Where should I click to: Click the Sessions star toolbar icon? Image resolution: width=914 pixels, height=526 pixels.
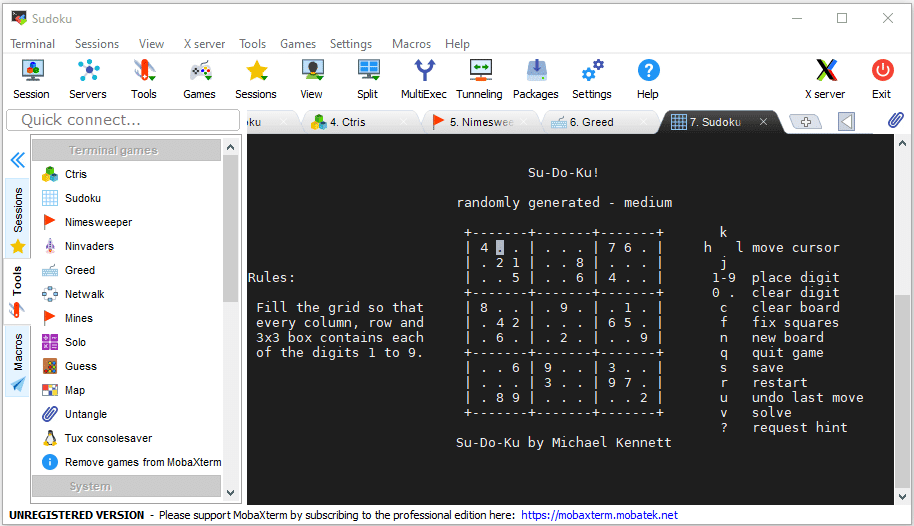click(256, 79)
